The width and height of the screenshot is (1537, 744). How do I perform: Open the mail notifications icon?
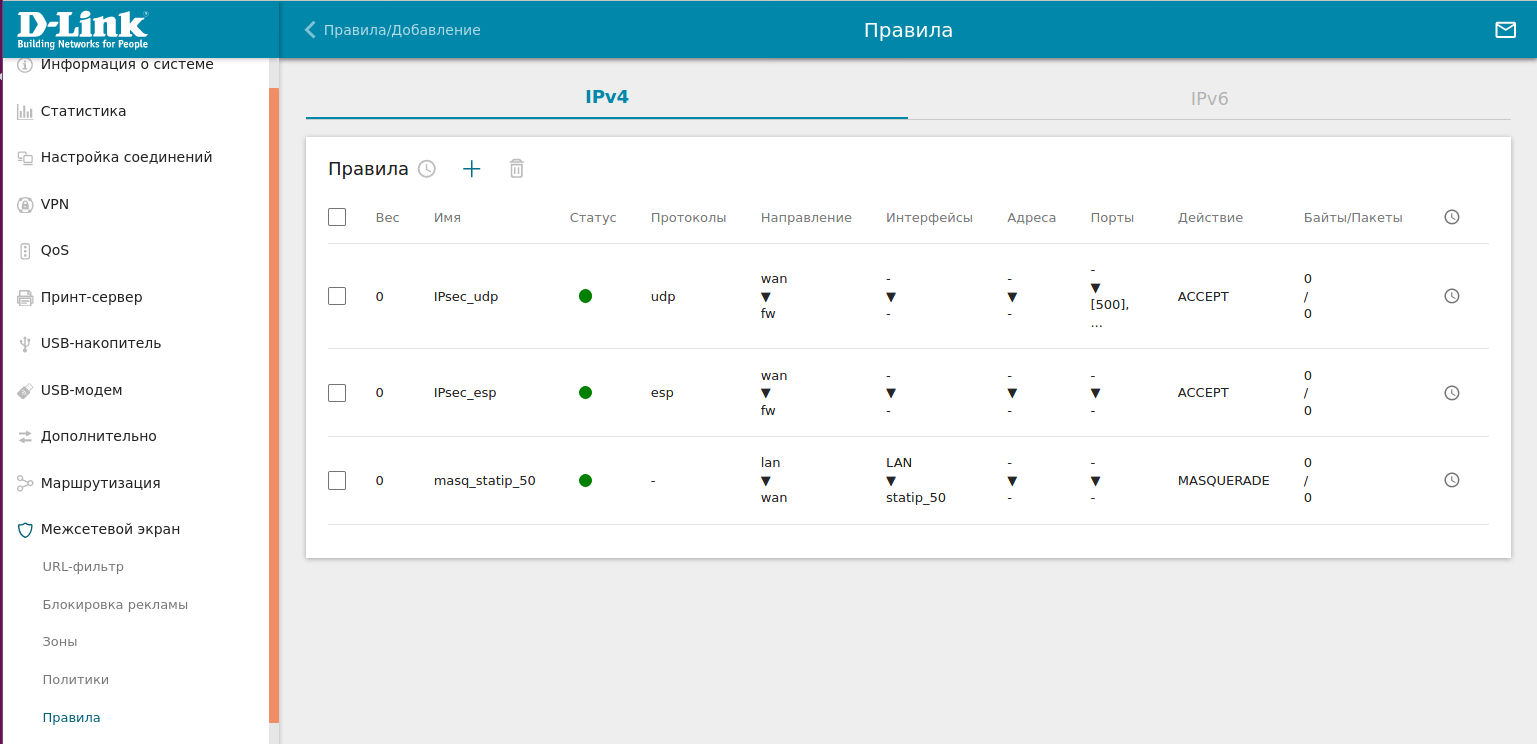click(x=1505, y=30)
